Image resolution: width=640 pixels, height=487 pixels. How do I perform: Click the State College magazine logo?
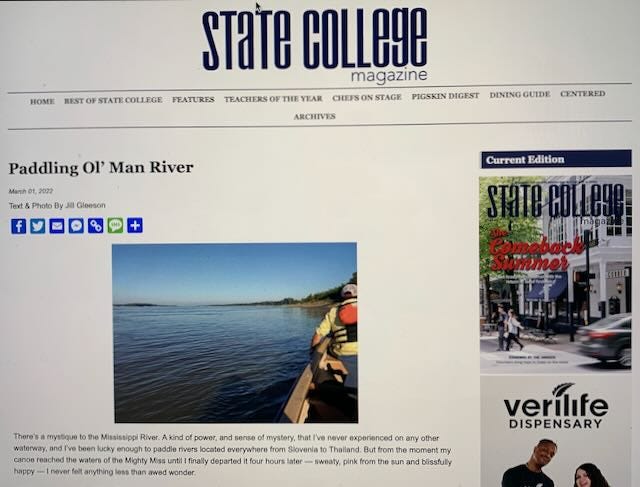[x=315, y=44]
